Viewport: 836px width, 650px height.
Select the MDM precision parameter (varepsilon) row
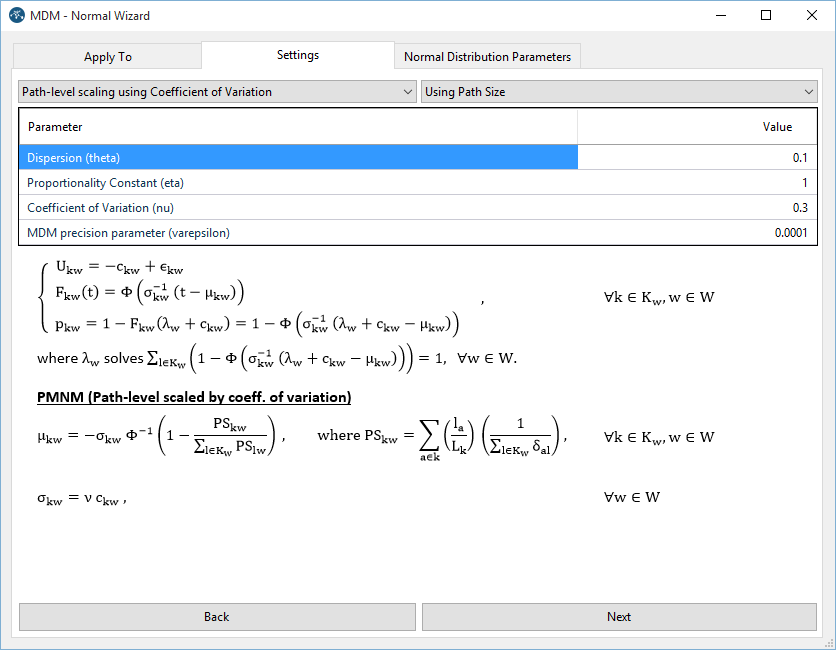tap(298, 233)
